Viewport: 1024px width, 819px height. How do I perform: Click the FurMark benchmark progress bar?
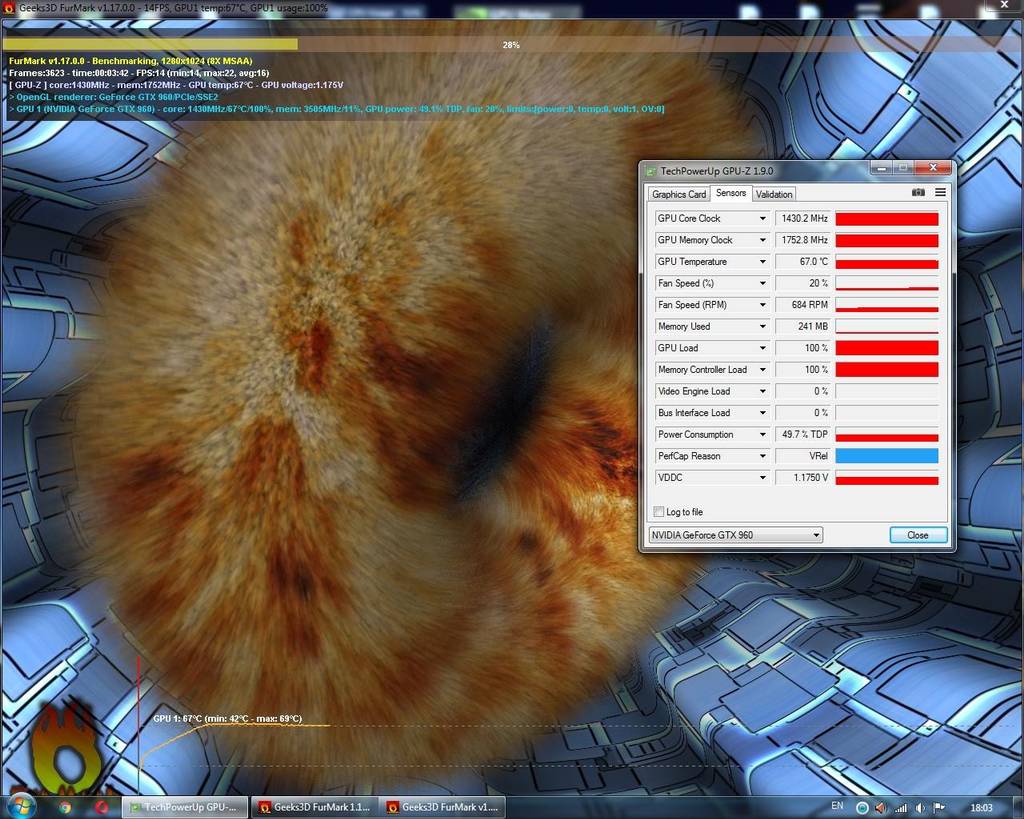(511, 44)
